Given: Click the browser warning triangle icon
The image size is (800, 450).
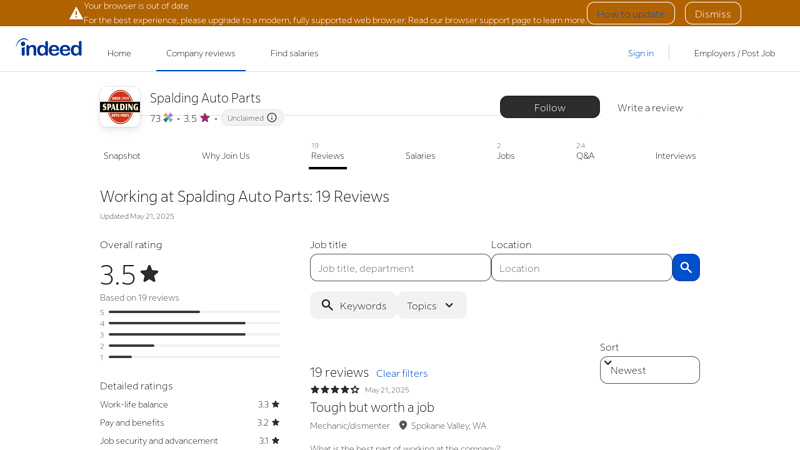Looking at the screenshot, I should [x=76, y=14].
